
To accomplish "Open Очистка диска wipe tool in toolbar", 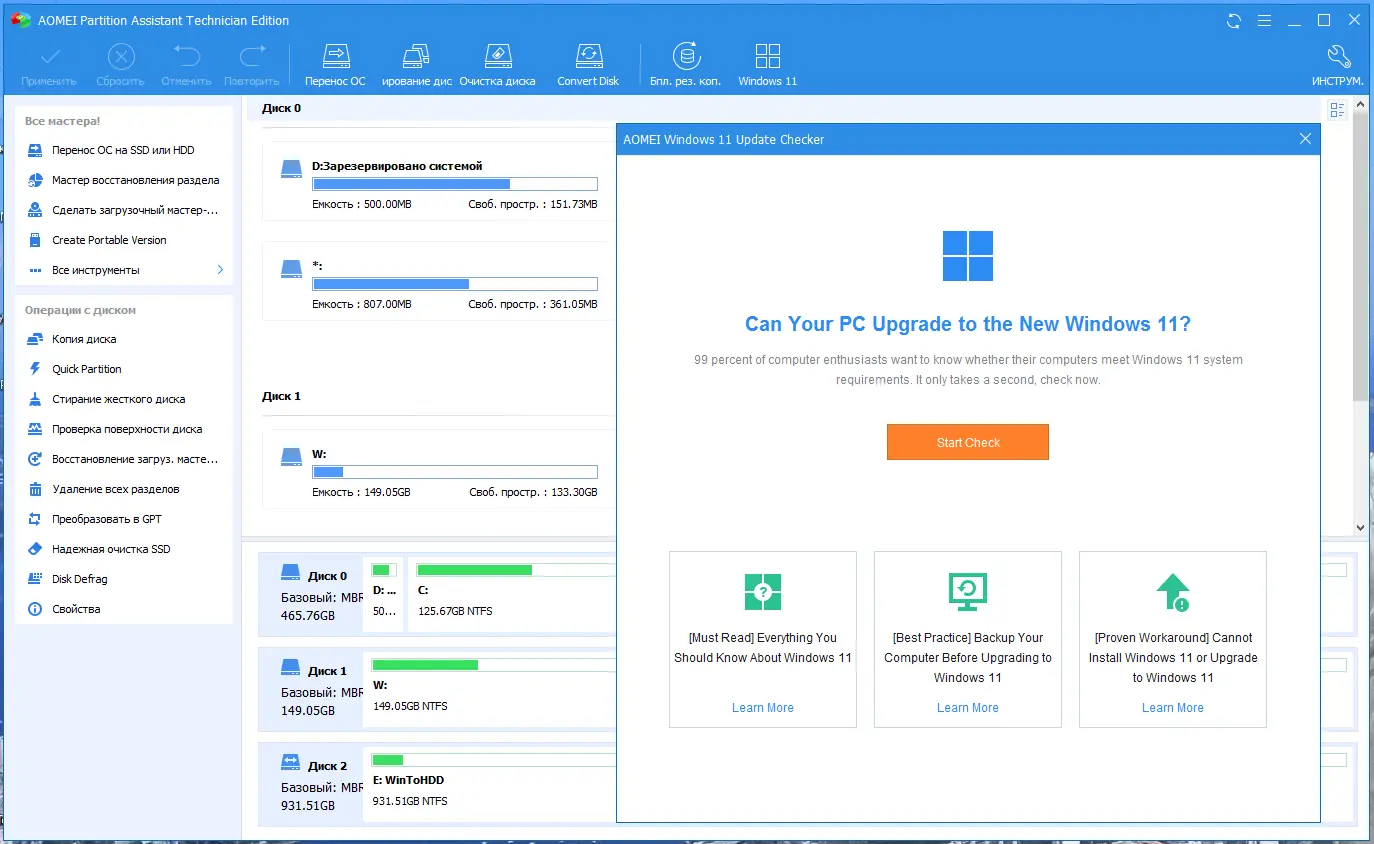I will 498,65.
